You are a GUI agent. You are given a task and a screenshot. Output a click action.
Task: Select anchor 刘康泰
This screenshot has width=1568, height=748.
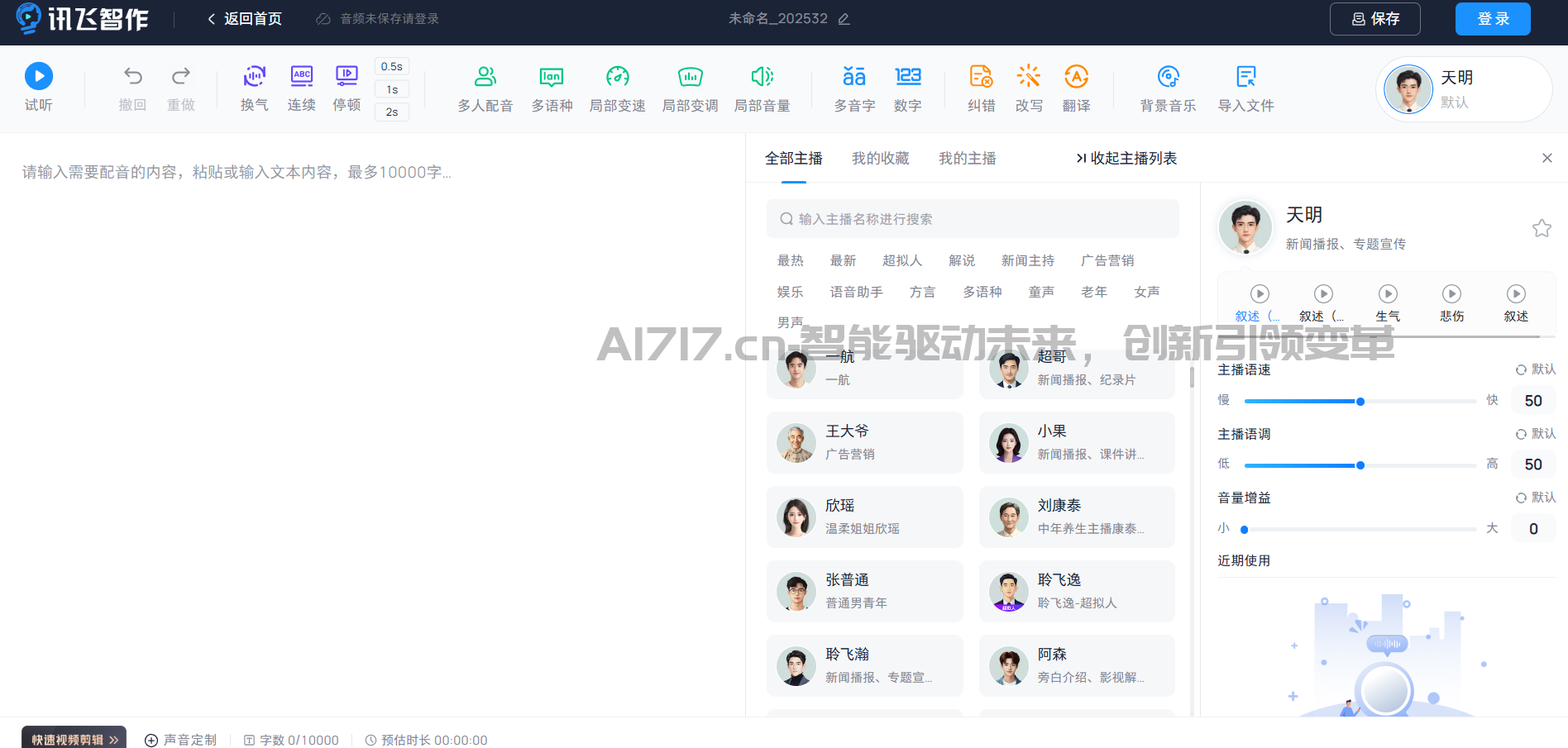(1077, 517)
